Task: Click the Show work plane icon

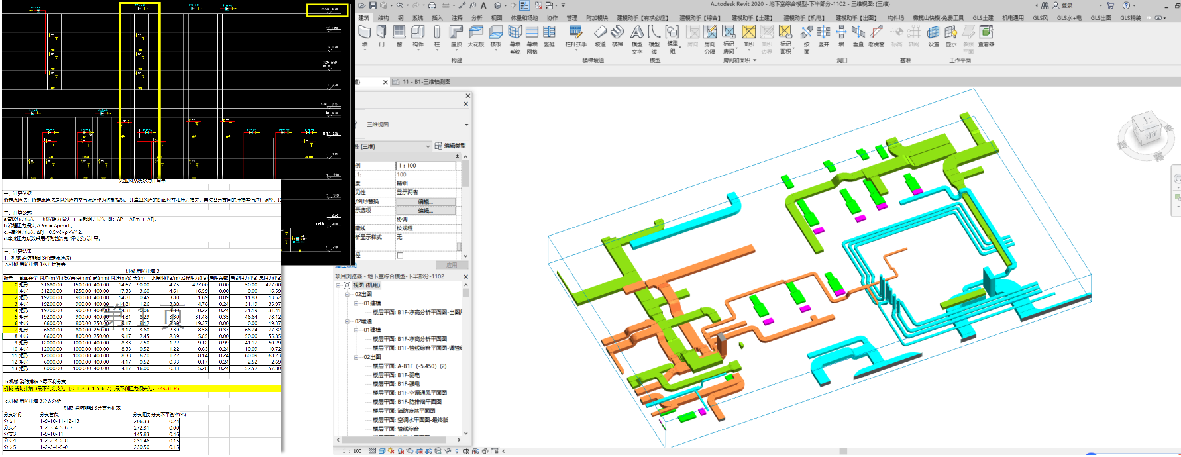Action: coord(951,32)
